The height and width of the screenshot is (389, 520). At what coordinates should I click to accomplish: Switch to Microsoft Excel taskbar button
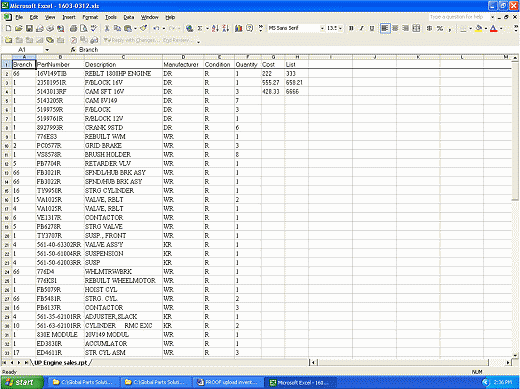(x=300, y=382)
